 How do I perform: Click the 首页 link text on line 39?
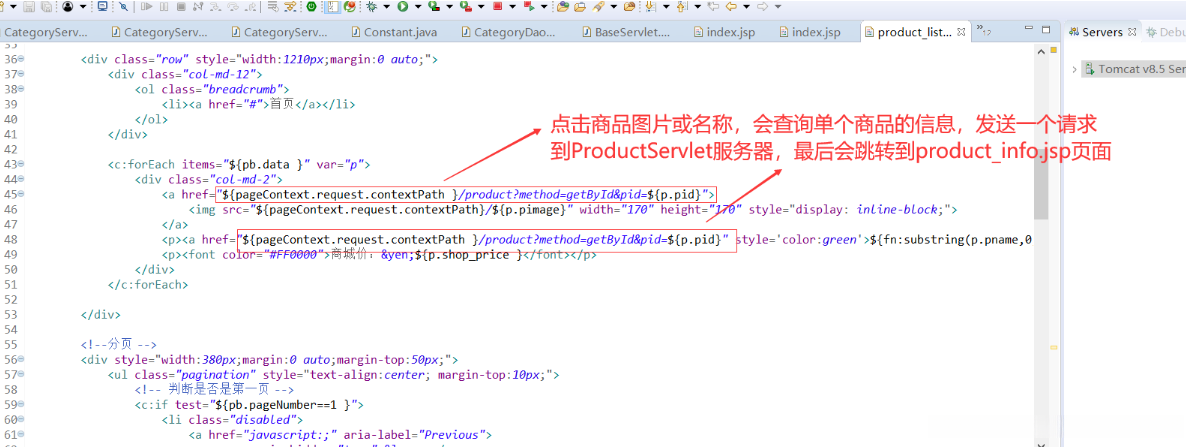[x=282, y=104]
